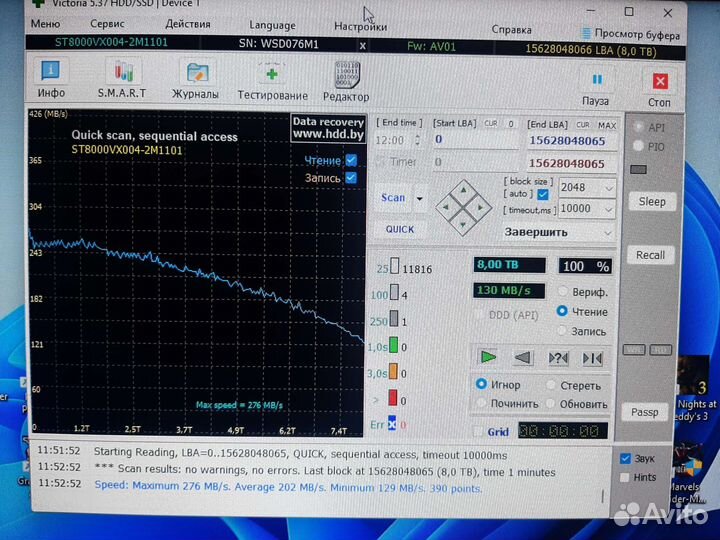The image size is (720, 540).
Task: Toggle the Звук sound checkbox
Action: coord(625,458)
